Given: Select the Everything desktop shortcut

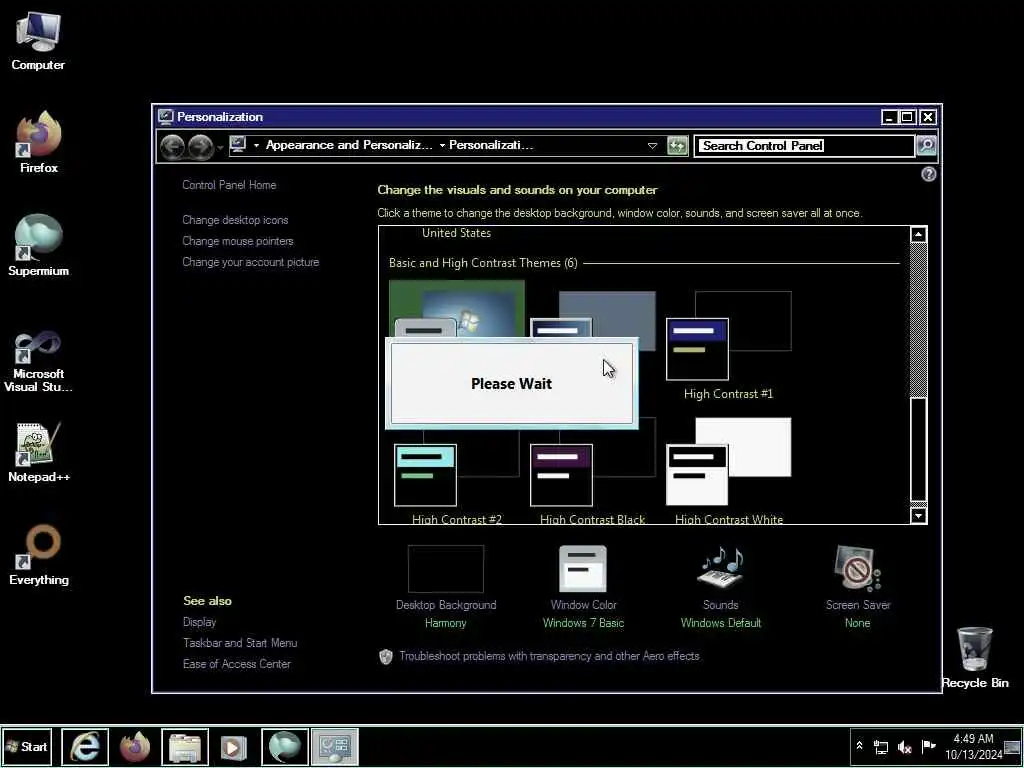Looking at the screenshot, I should (x=39, y=555).
